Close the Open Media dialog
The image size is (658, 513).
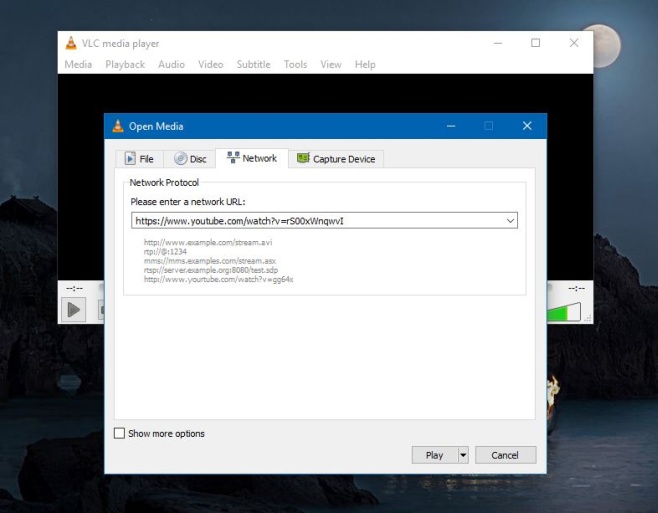pos(527,126)
